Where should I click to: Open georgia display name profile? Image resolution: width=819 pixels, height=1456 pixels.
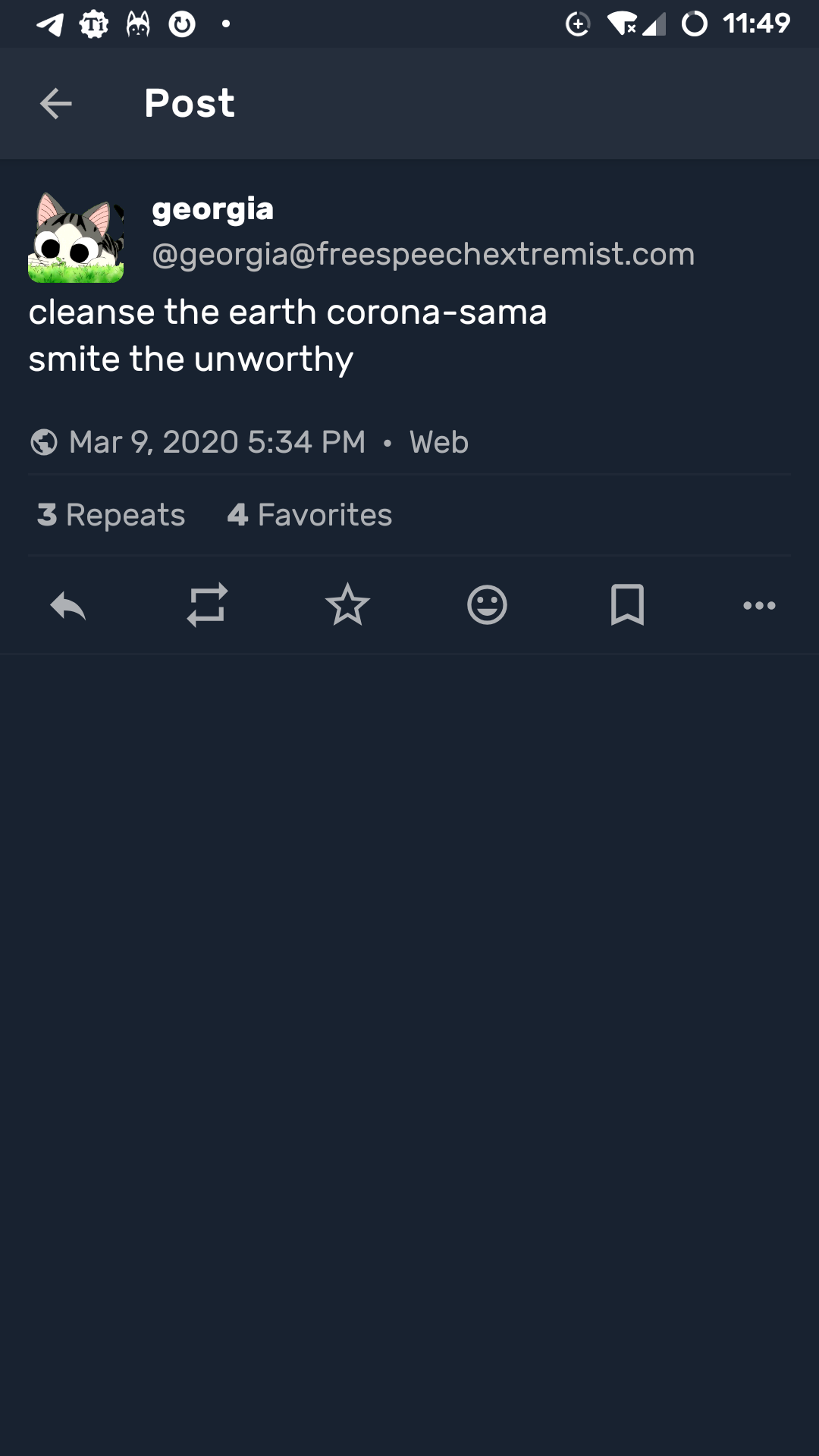pos(212,209)
